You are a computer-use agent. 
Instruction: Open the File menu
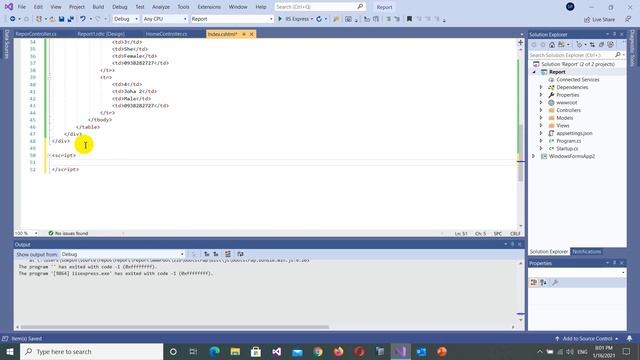coord(22,7)
